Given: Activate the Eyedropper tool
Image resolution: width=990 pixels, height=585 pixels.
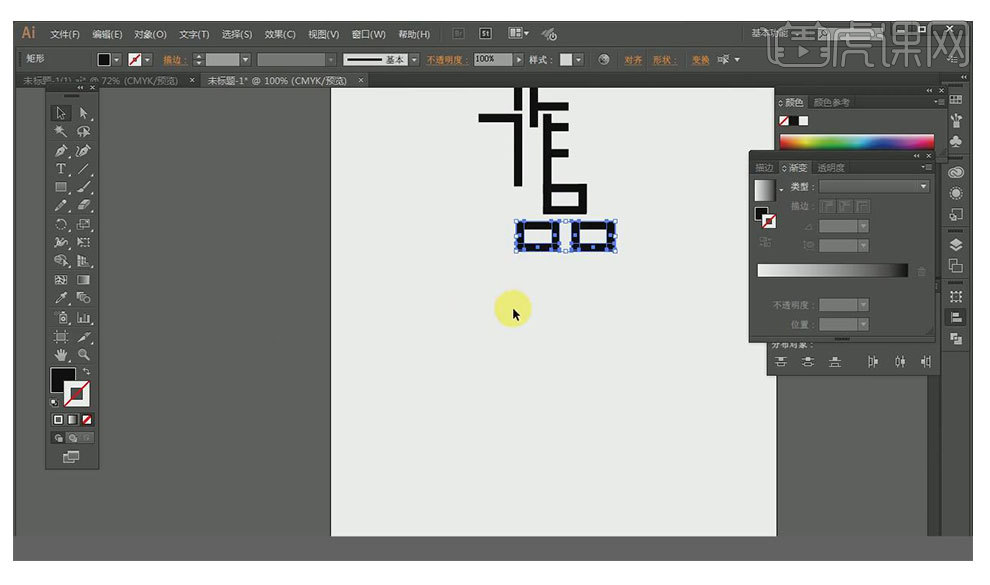Looking at the screenshot, I should [61, 297].
